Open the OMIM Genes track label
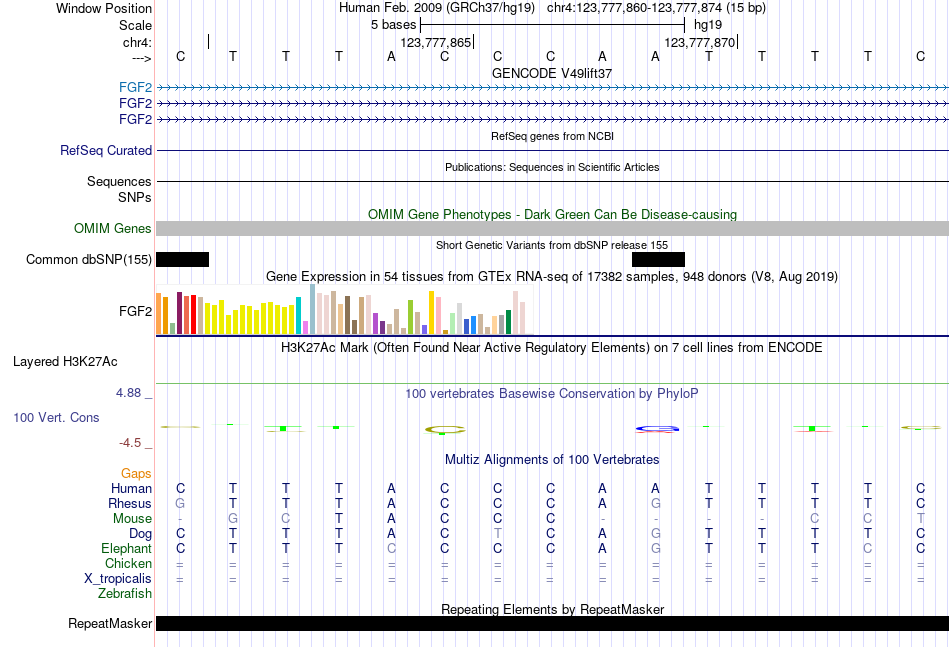950x647 pixels. [x=113, y=228]
